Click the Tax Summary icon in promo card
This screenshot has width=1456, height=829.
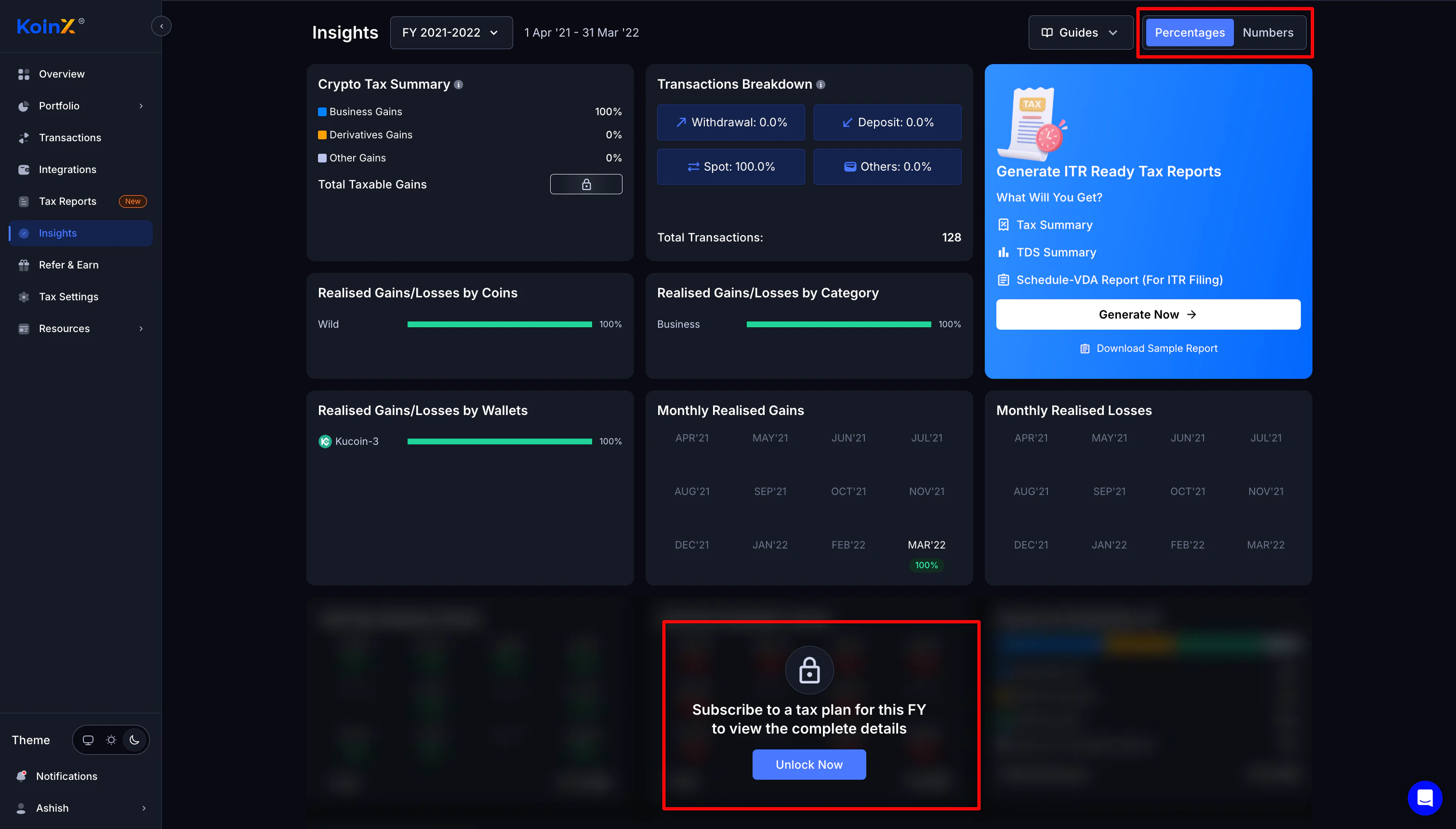coord(1004,225)
